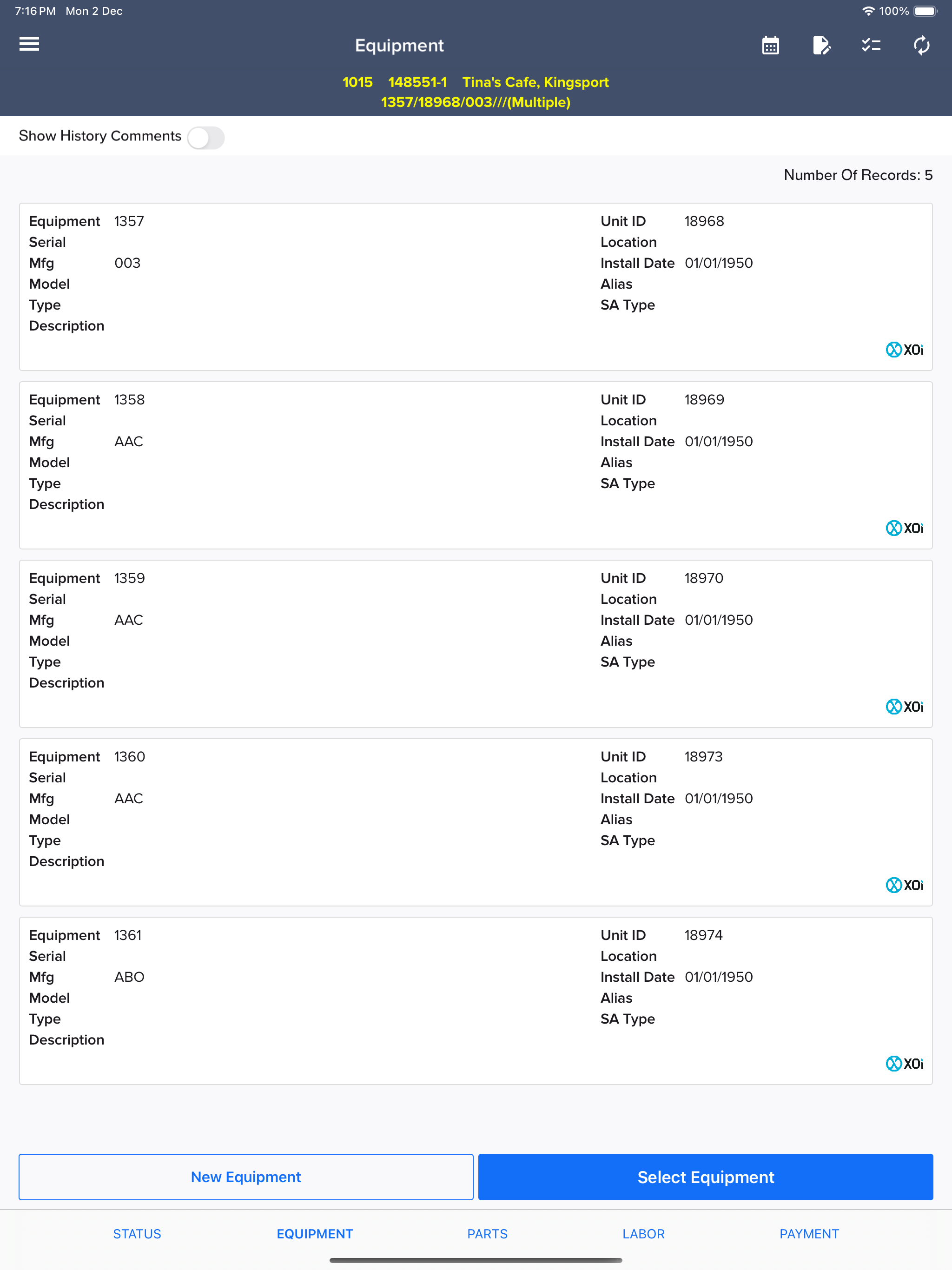Open XOi for equipment 1357

pyautogui.click(x=904, y=350)
